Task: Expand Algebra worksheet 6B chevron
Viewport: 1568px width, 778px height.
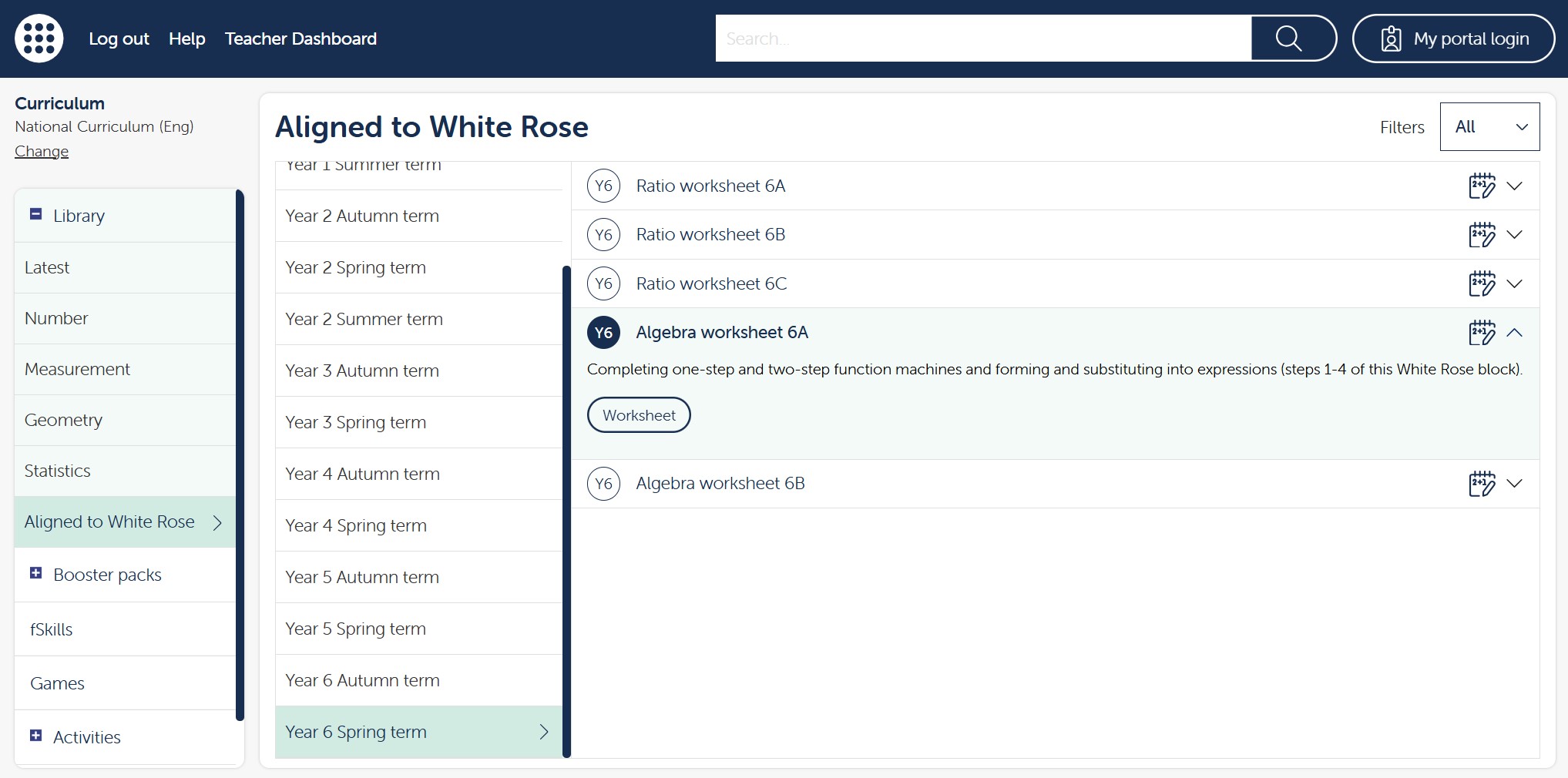Action: (1514, 483)
